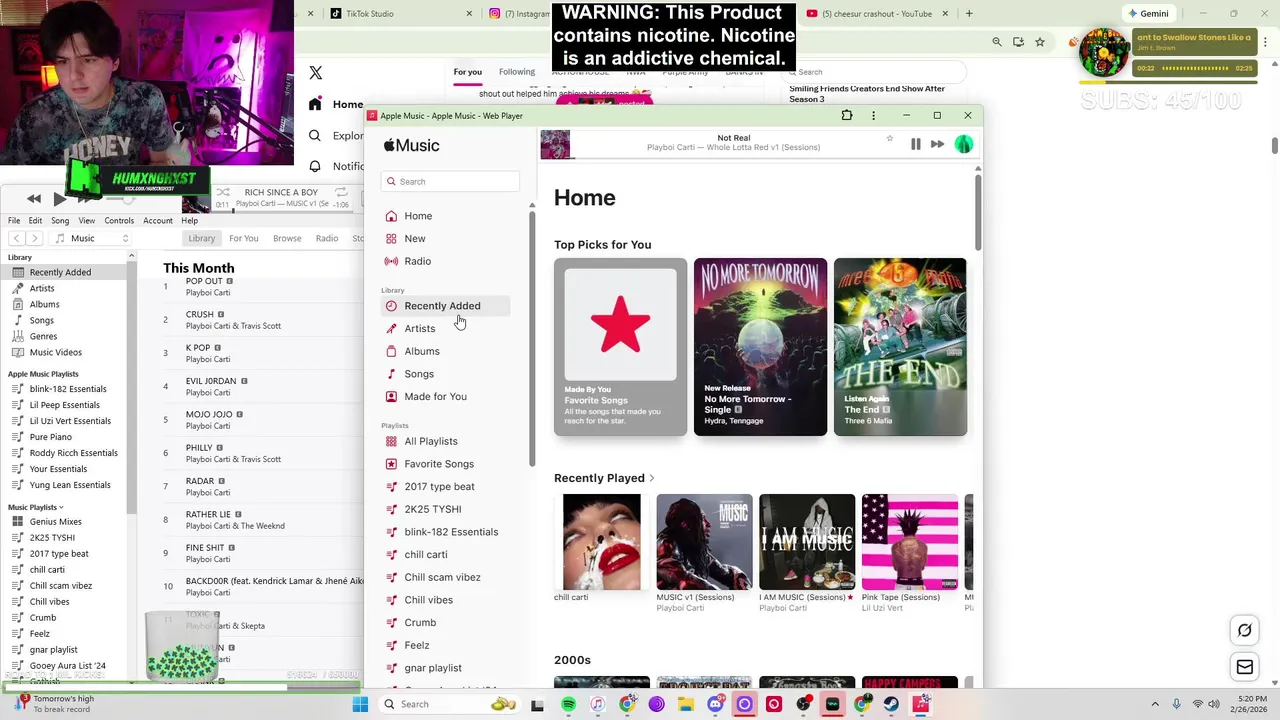The height and width of the screenshot is (720, 1280).
Task: Open extensions puzzle icon in web player titlebar
Action: point(847,115)
